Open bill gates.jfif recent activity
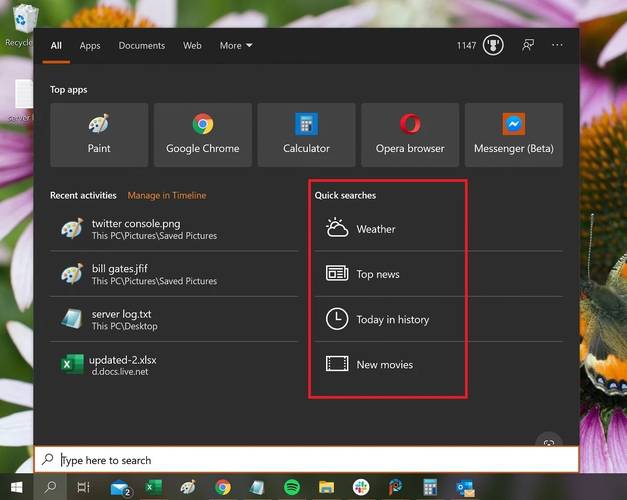 coord(174,274)
